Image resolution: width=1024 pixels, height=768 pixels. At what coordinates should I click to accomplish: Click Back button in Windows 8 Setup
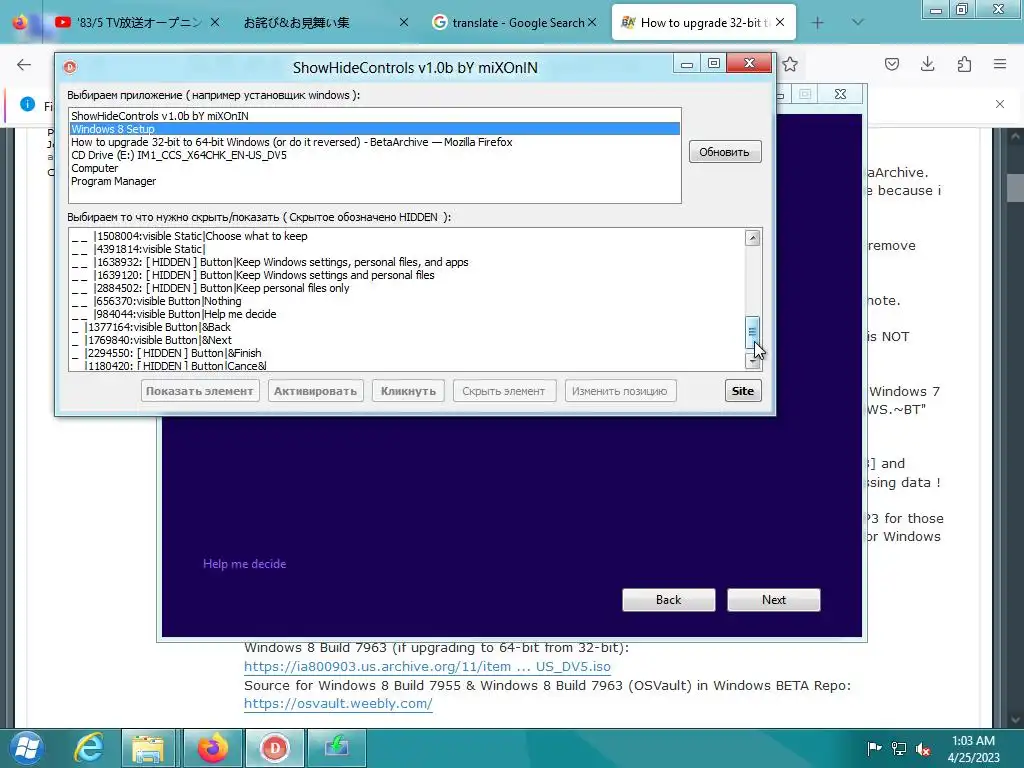pyautogui.click(x=669, y=600)
